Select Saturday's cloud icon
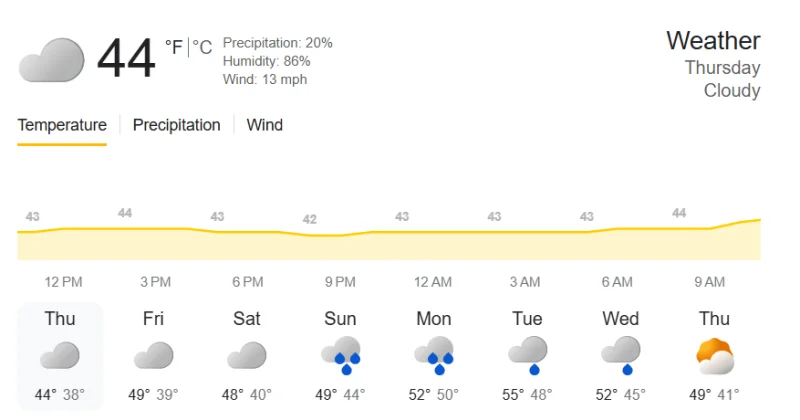This screenshot has width=800, height=420. (x=247, y=355)
